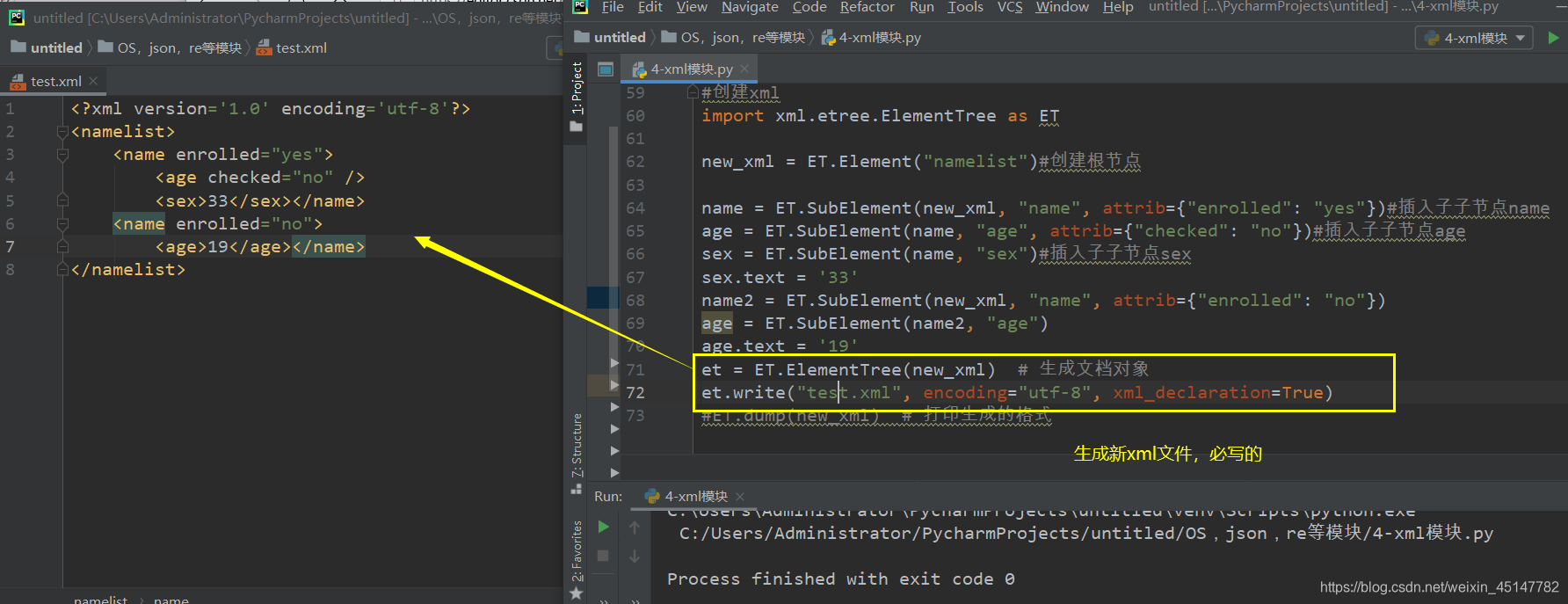Click the '<age checked="no" />' line

(259, 178)
